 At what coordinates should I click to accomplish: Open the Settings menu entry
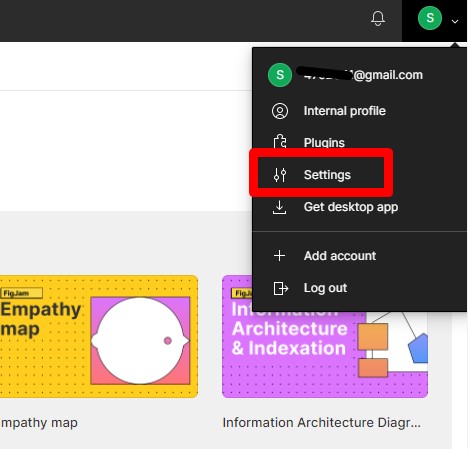(x=327, y=175)
